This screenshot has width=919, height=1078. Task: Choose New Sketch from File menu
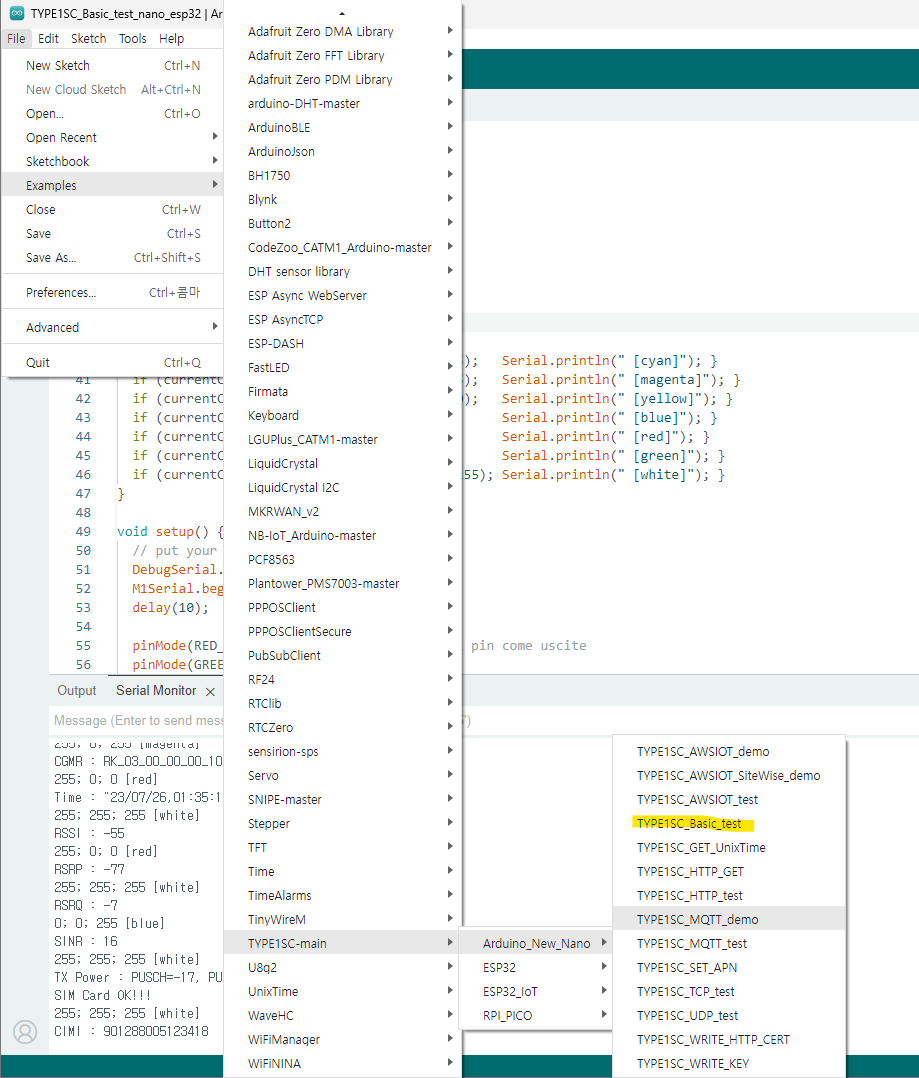pyautogui.click(x=113, y=65)
